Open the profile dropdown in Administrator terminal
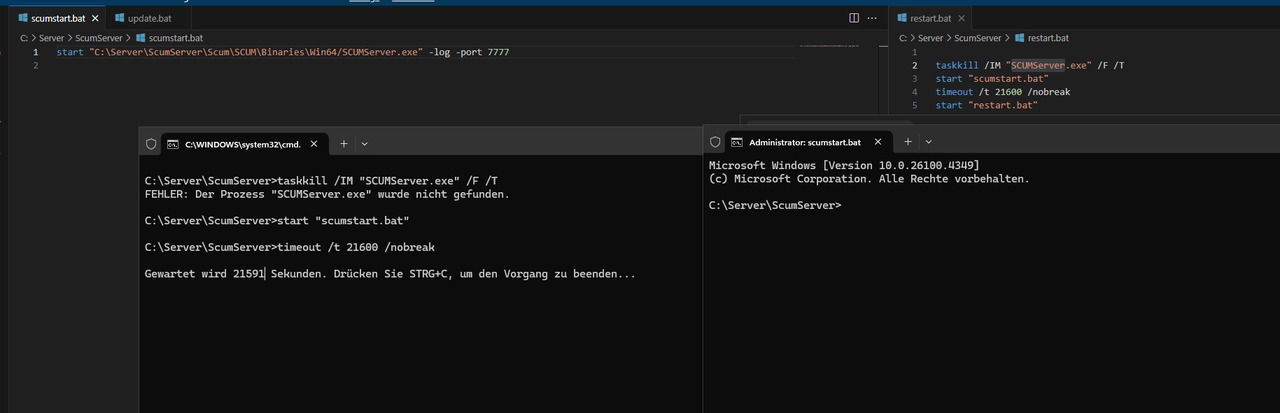 coord(928,142)
